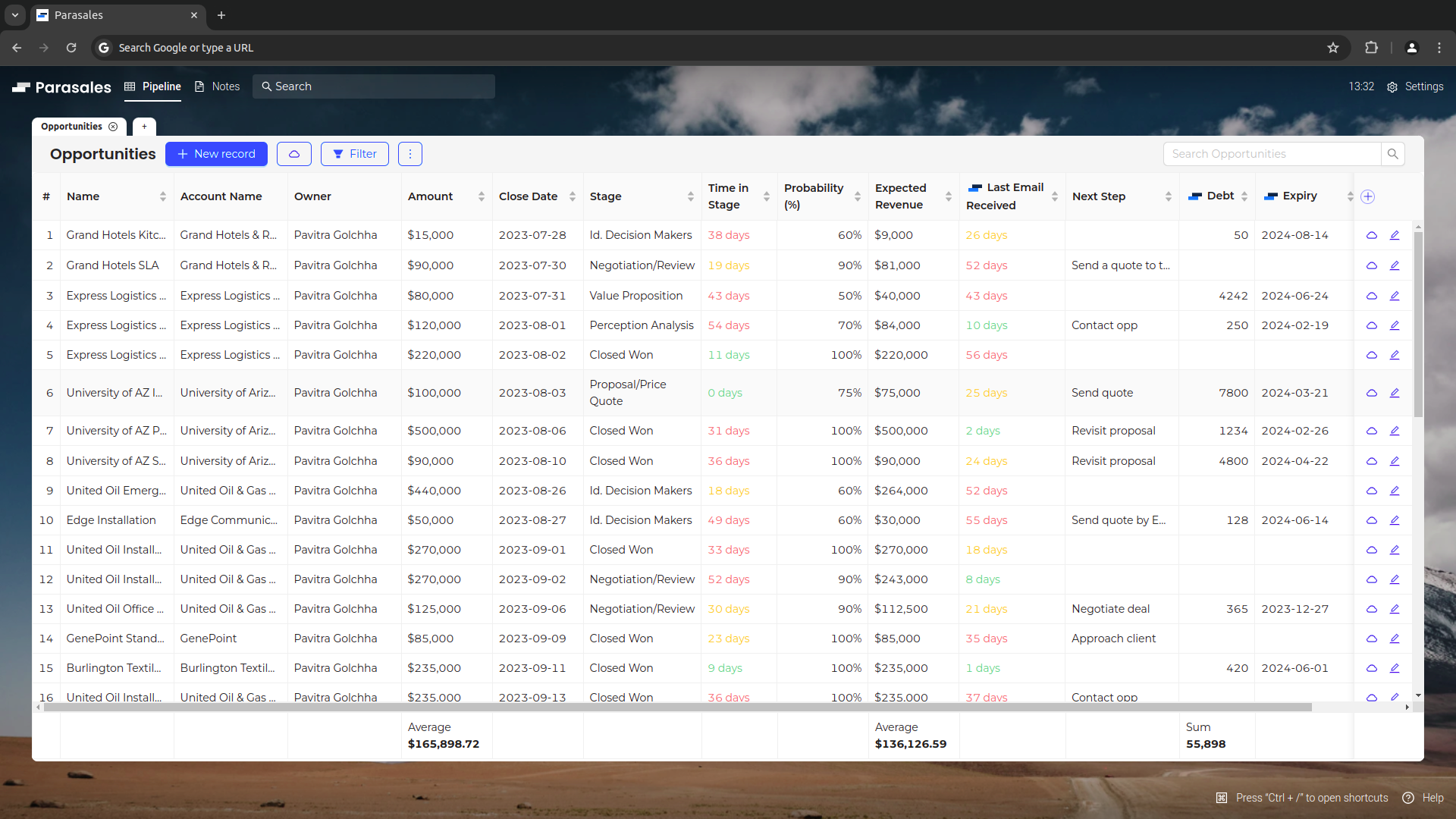Edit the Edge Installation record
1456x819 pixels.
point(1395,520)
